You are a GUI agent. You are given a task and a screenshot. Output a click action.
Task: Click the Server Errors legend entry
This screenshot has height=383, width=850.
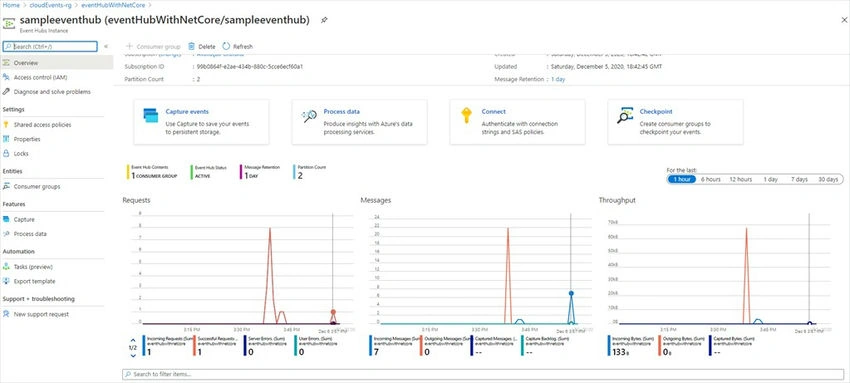click(267, 346)
